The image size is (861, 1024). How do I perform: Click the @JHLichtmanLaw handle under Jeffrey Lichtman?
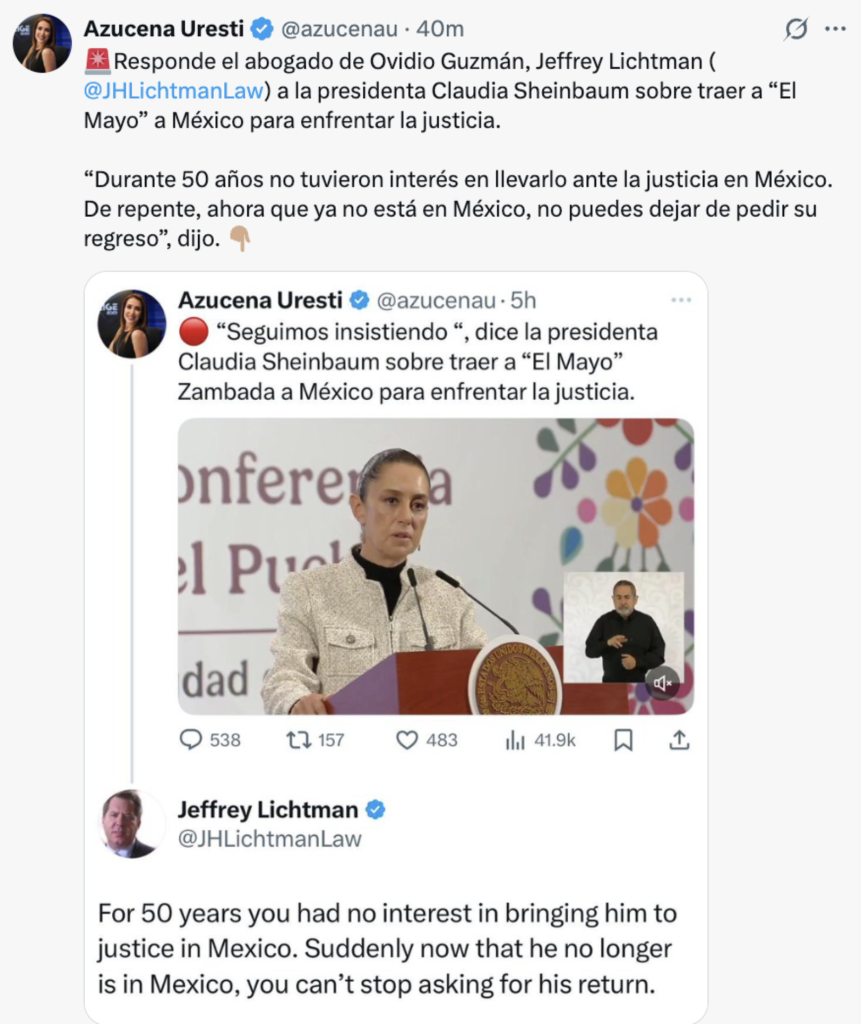point(269,839)
